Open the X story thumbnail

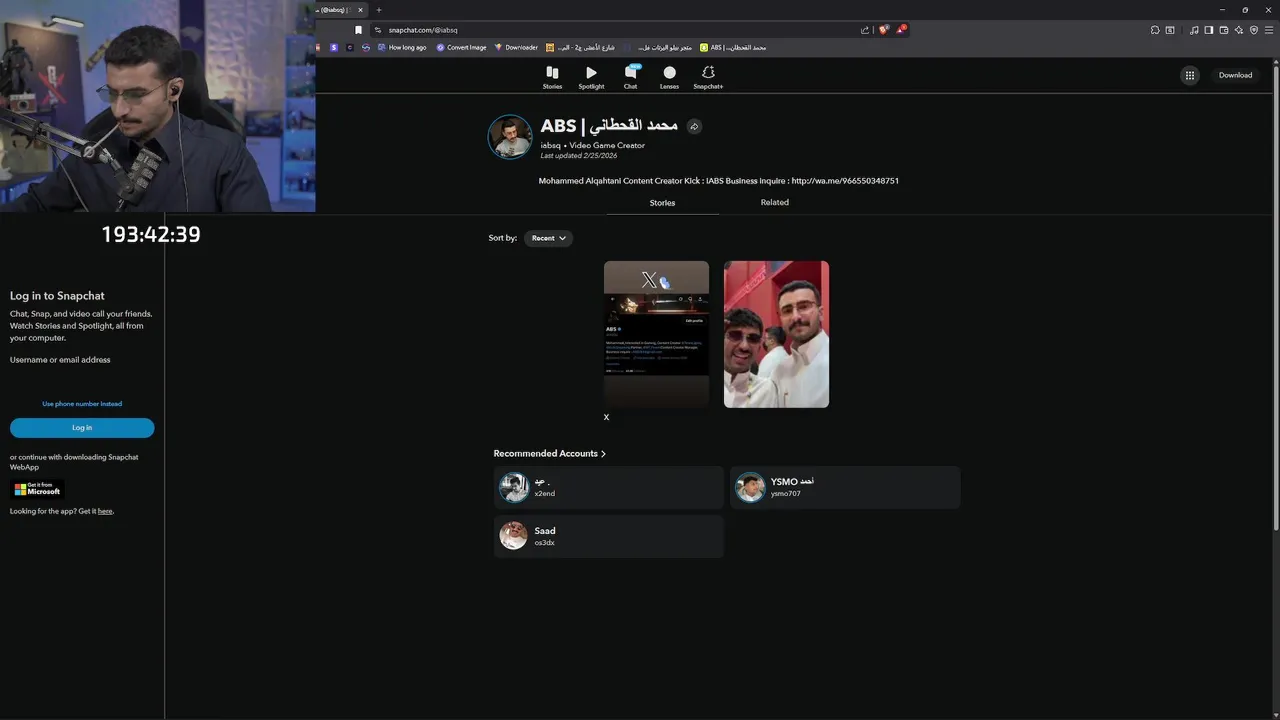[x=656, y=334]
